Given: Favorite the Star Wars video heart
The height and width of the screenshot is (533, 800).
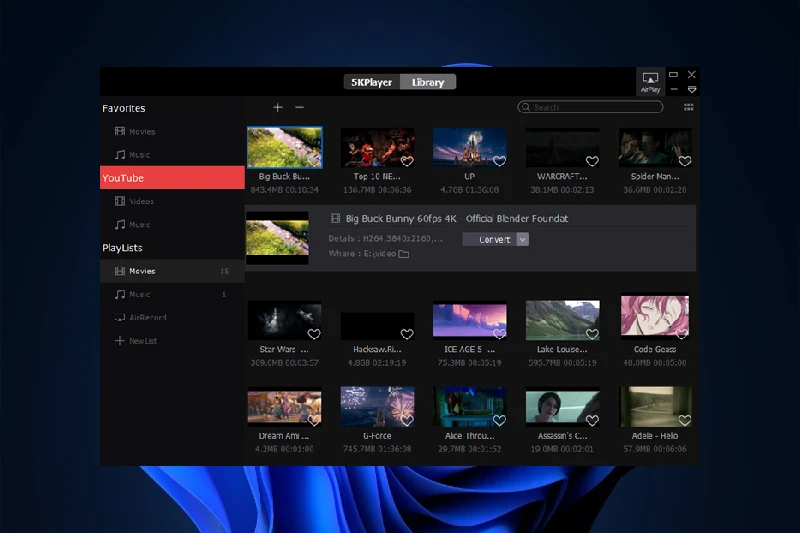Looking at the screenshot, I should [x=314, y=334].
